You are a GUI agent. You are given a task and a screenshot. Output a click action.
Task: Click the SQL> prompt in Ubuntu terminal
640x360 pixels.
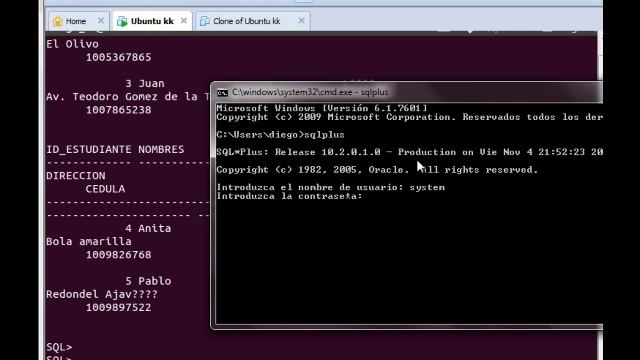(x=59, y=347)
